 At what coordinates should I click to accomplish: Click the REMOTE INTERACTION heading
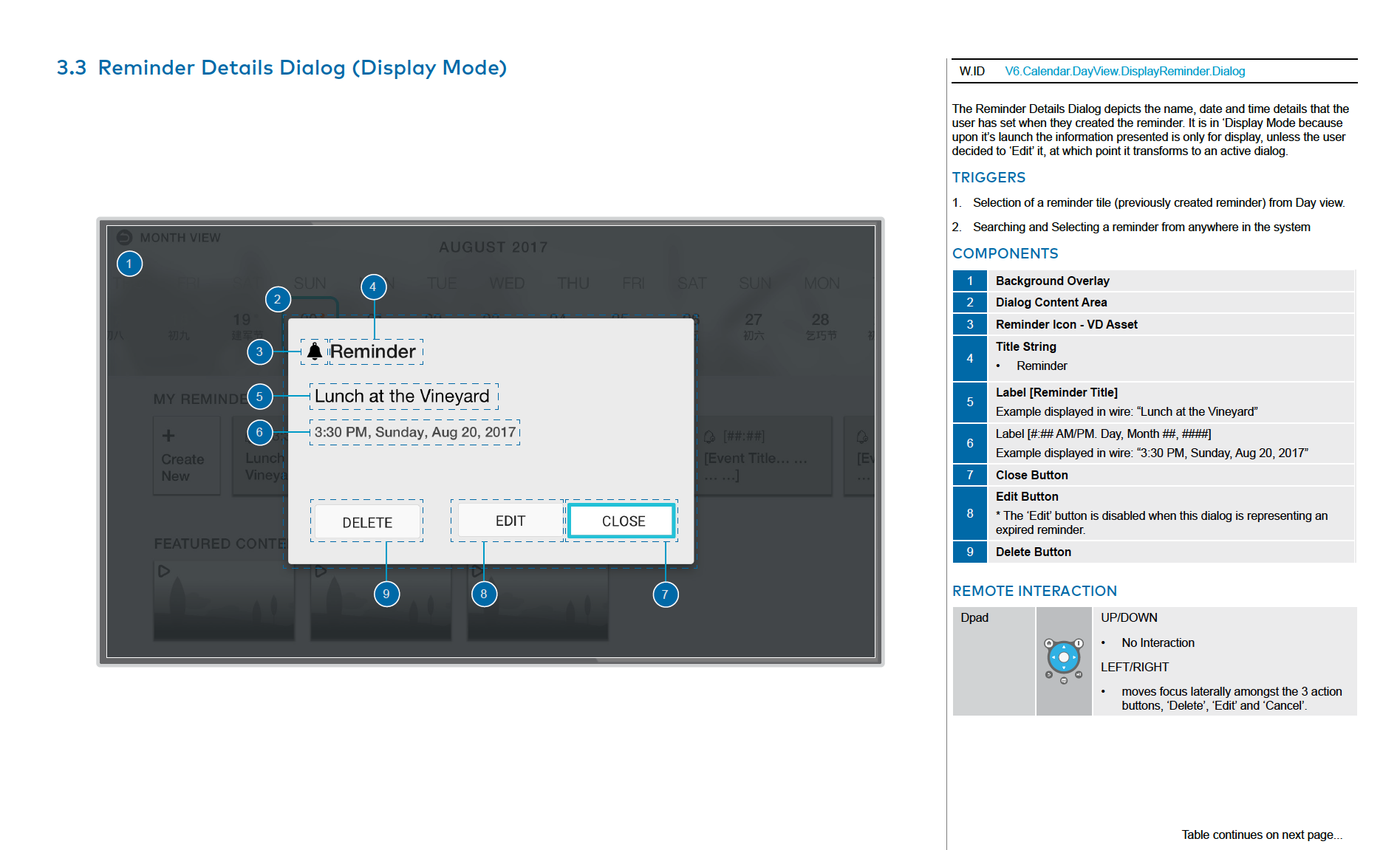coord(1034,591)
